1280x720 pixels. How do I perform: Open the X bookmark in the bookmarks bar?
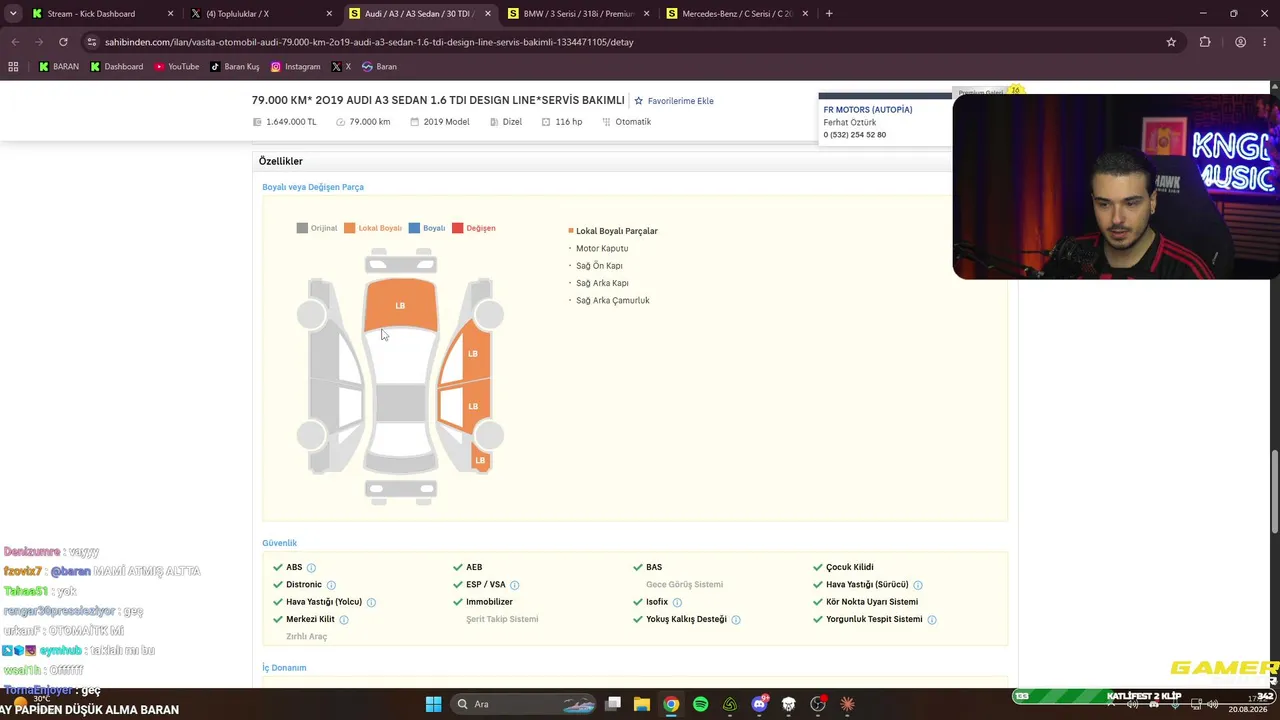click(341, 67)
